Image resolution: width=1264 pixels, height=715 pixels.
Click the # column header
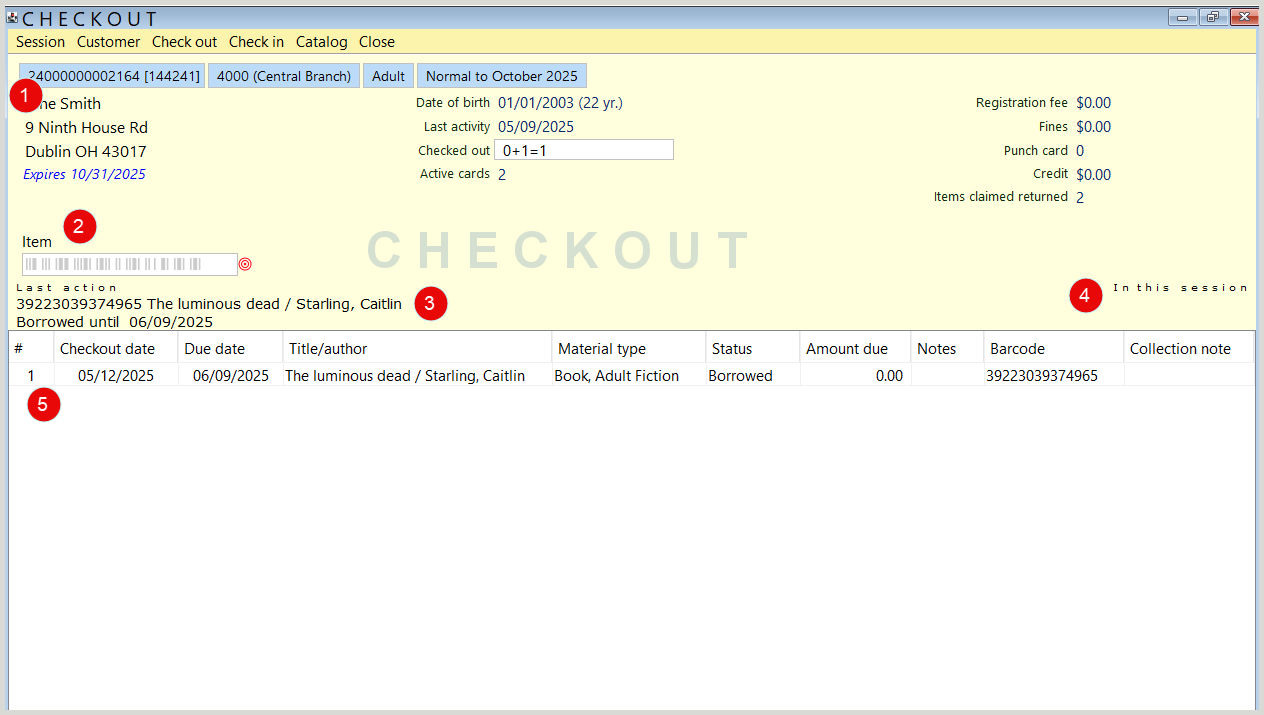pos(31,348)
